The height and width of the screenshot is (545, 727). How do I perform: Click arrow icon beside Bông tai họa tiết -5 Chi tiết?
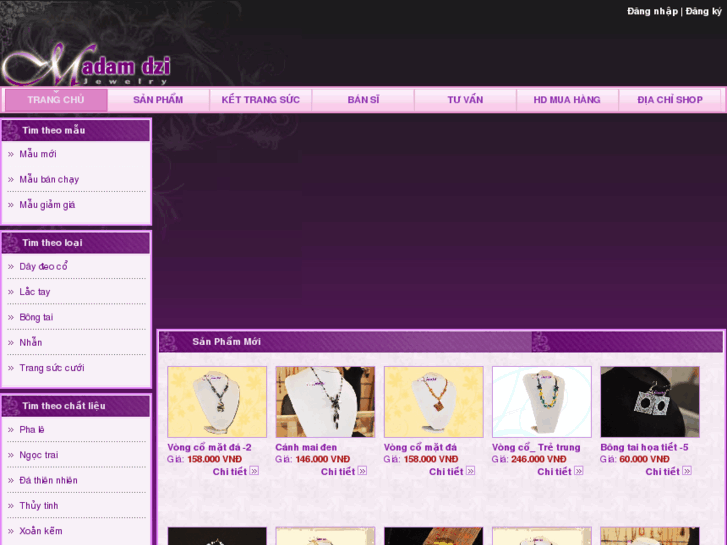(x=687, y=471)
